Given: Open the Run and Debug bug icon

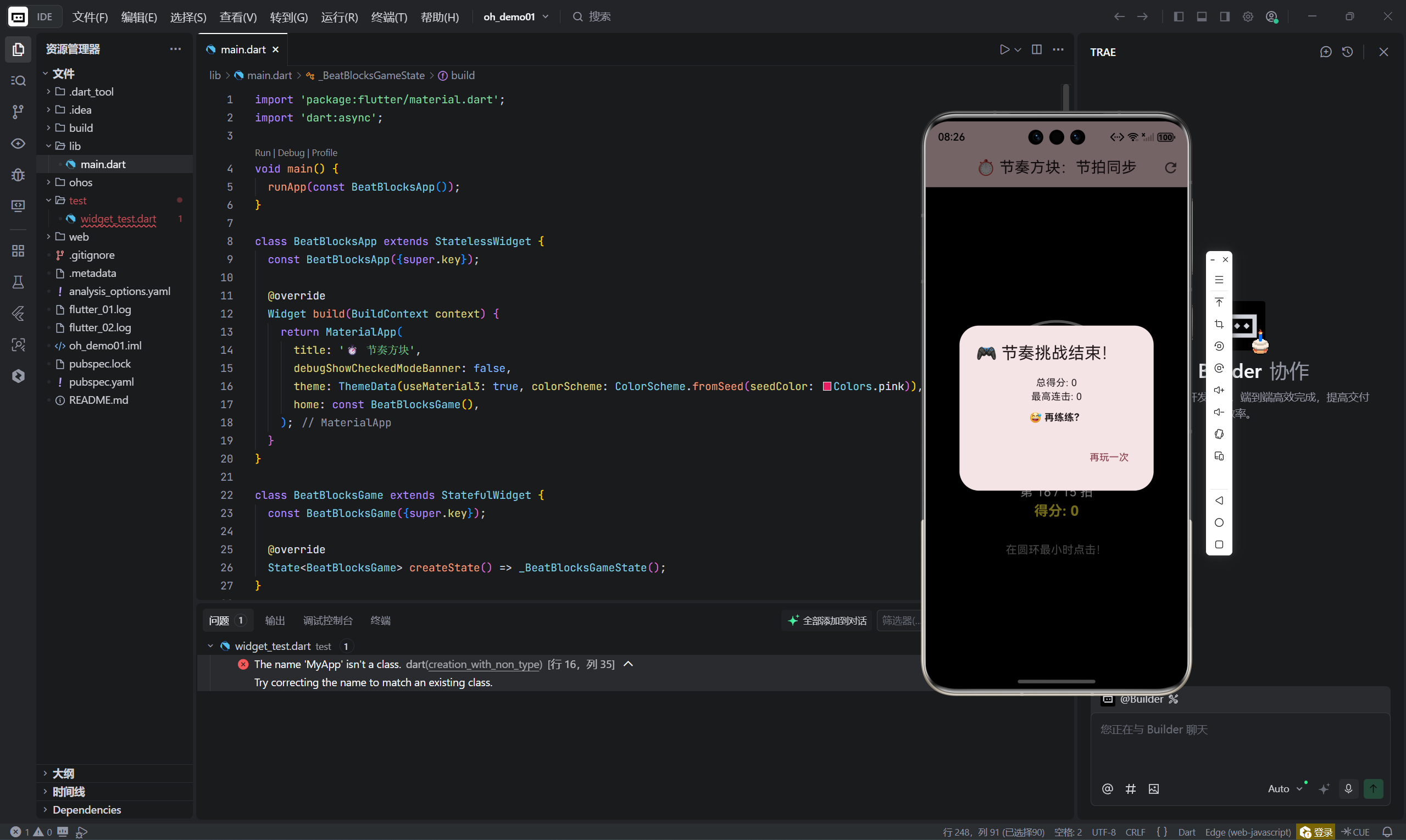Looking at the screenshot, I should (x=18, y=174).
